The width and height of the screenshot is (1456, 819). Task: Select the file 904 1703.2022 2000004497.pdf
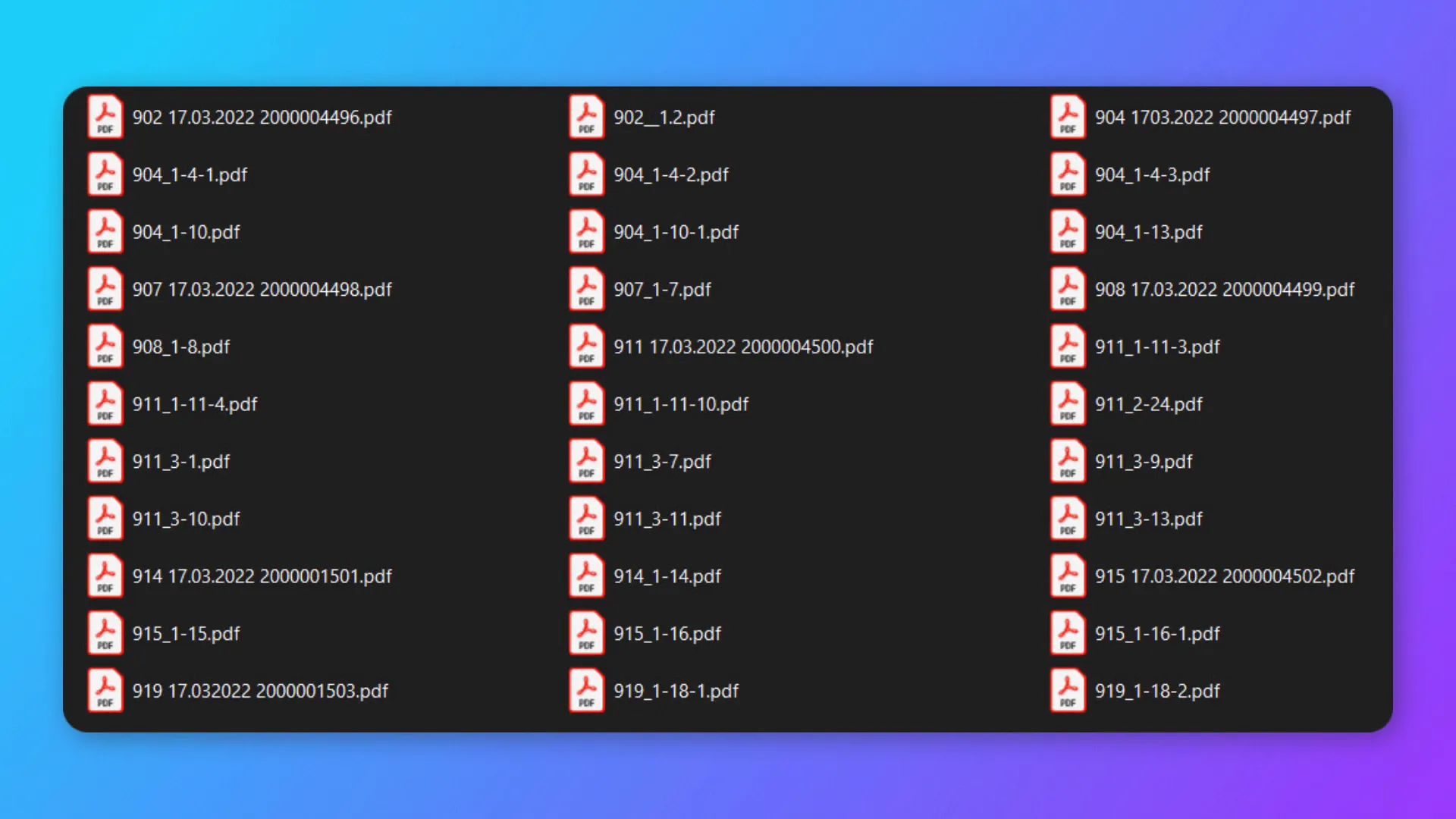pos(1223,117)
